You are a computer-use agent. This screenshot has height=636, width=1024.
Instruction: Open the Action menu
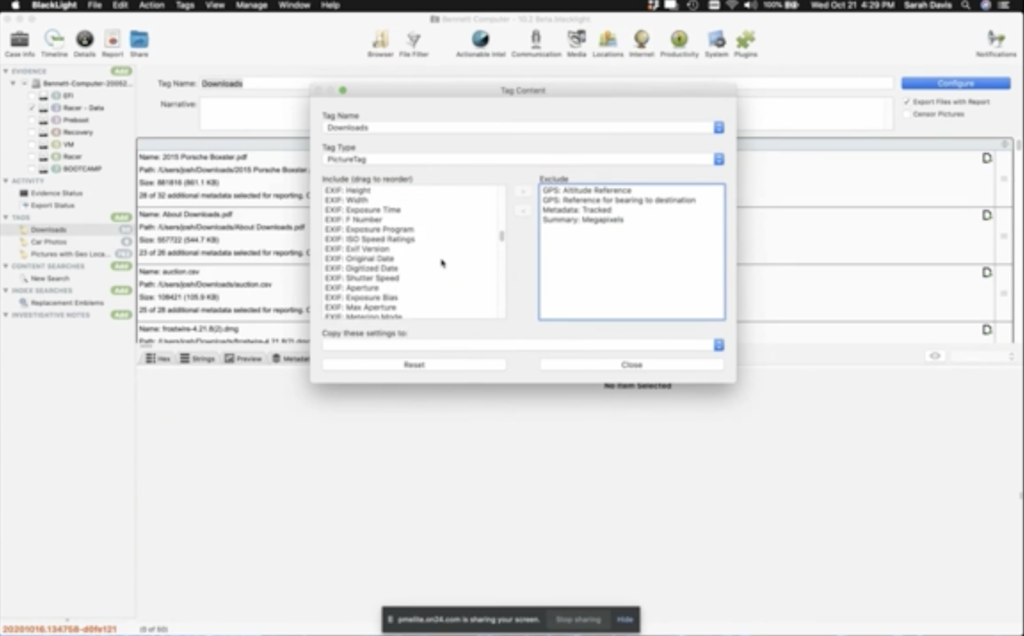coord(152,5)
